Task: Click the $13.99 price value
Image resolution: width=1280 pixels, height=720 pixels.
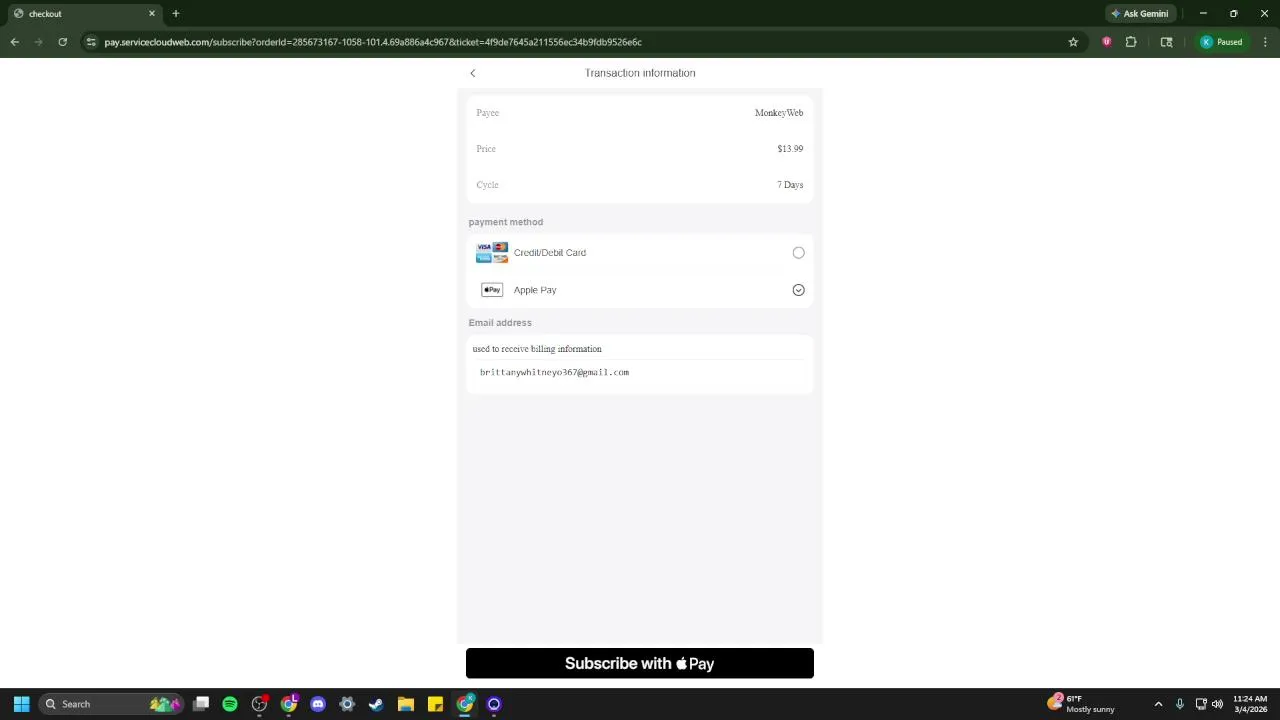Action: (790, 149)
